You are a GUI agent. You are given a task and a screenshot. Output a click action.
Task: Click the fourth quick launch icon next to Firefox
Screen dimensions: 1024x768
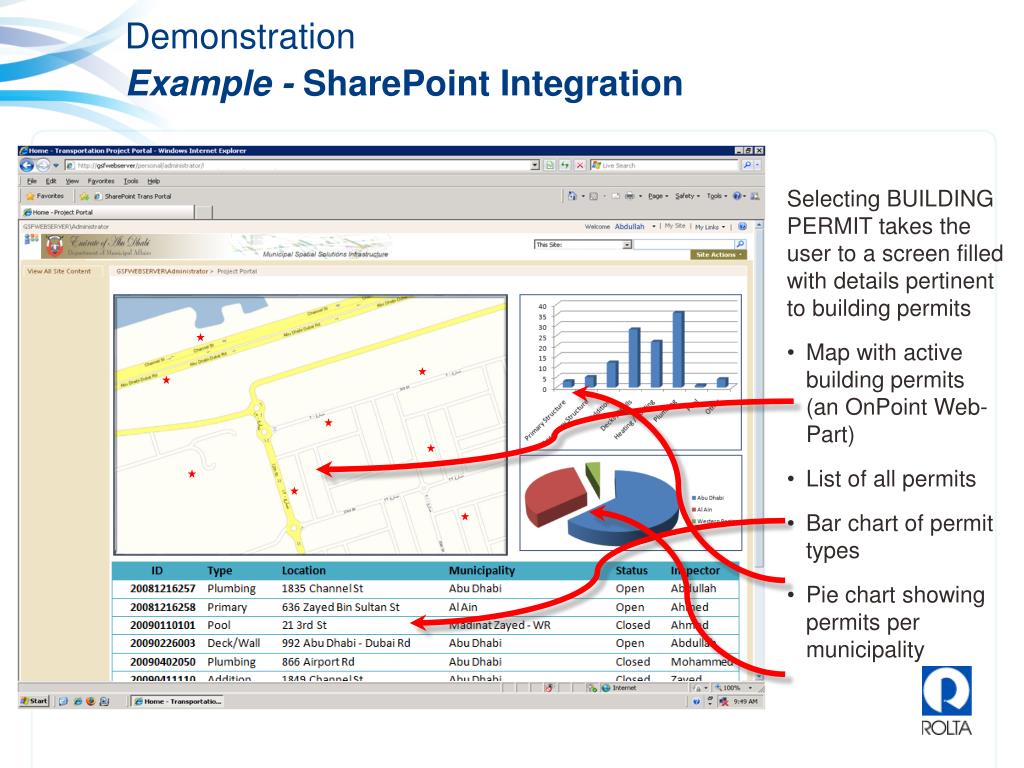(104, 701)
